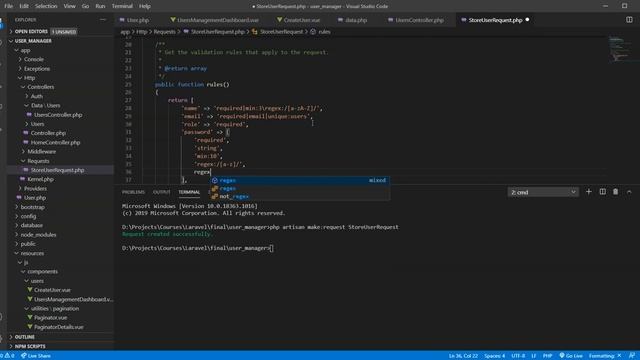Expand the Exceptions folder
The height and width of the screenshot is (360, 640).
60,69
